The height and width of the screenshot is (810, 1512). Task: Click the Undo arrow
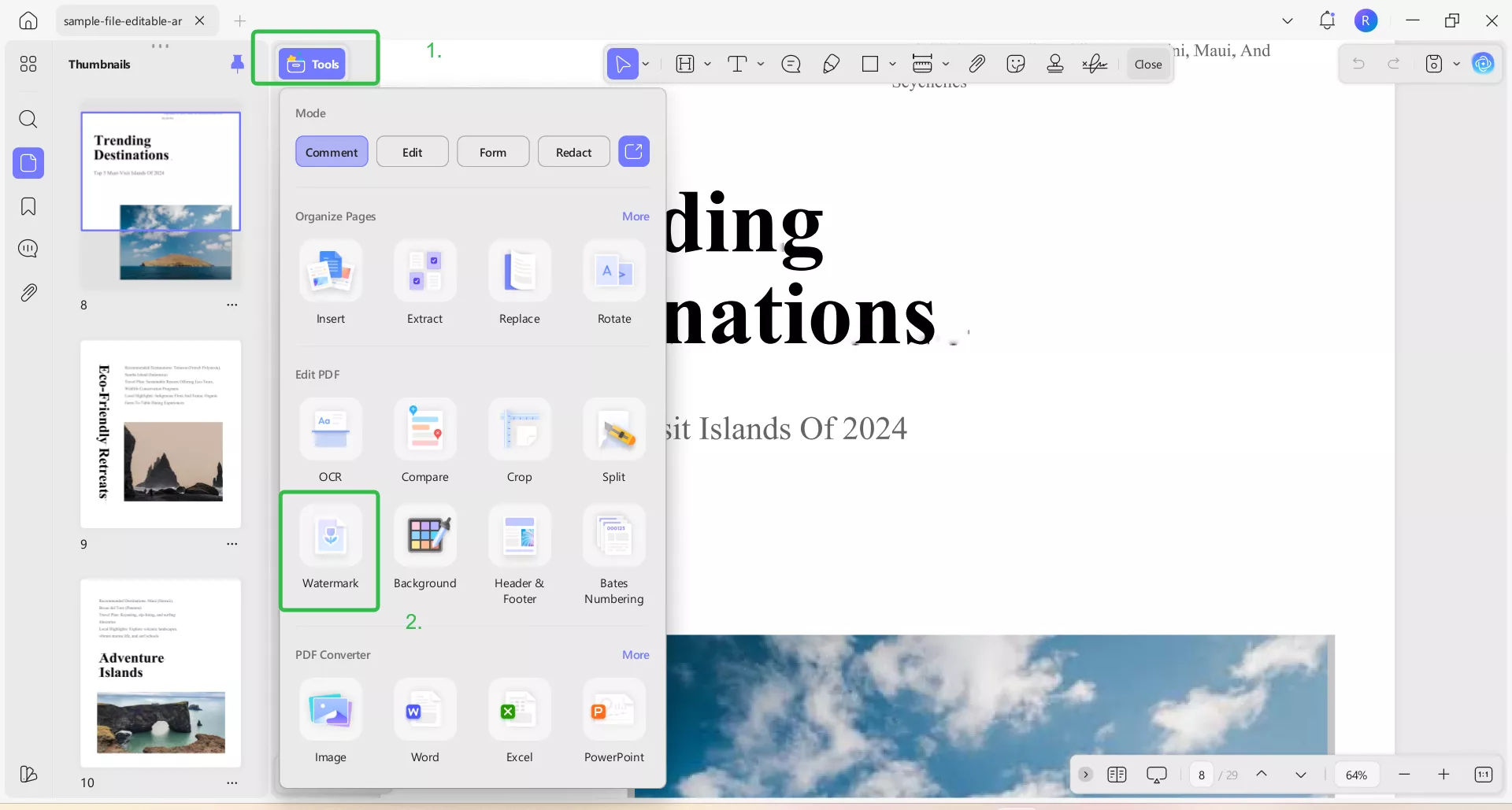(x=1358, y=64)
